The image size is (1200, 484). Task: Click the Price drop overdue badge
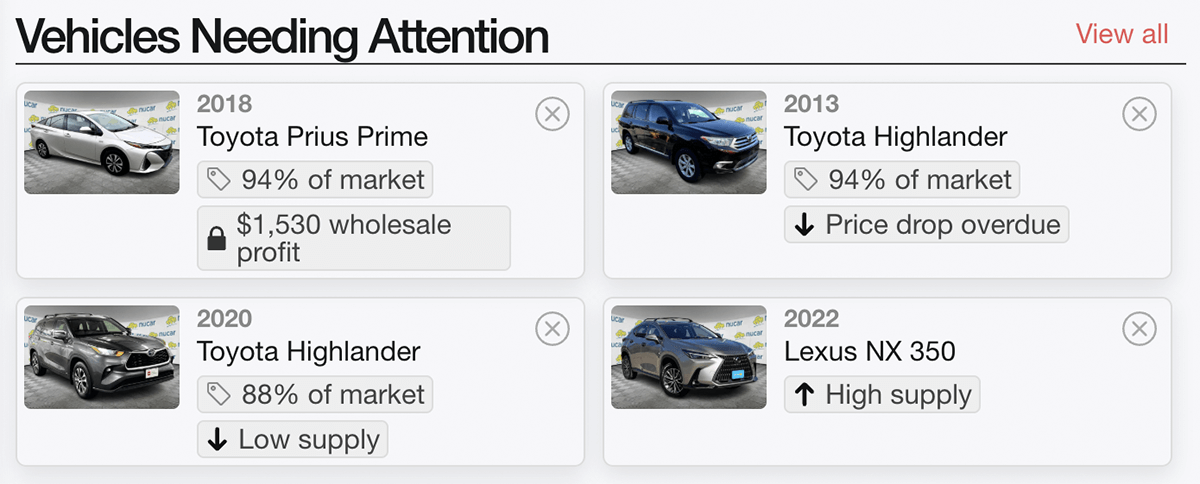926,225
